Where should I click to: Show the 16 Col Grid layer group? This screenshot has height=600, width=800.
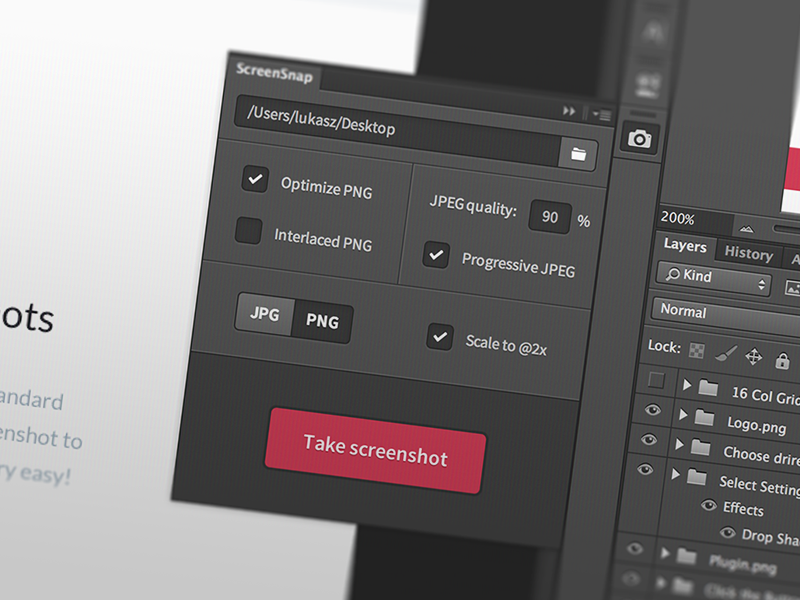coord(656,380)
